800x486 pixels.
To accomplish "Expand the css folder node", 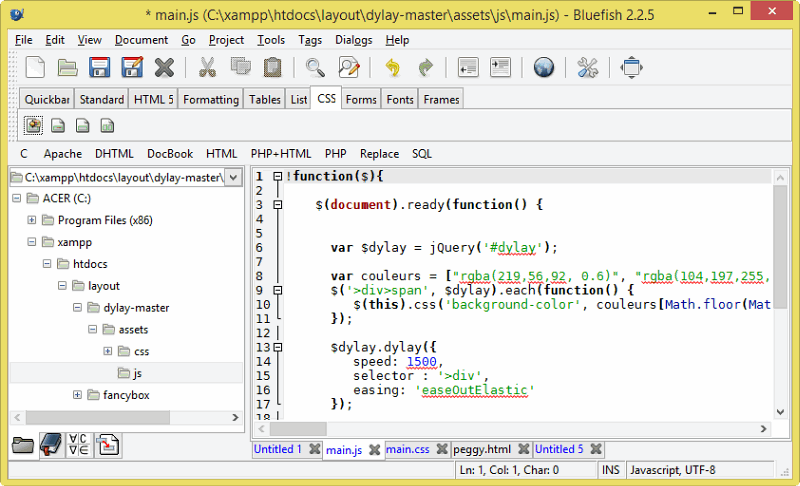I will 108,351.
